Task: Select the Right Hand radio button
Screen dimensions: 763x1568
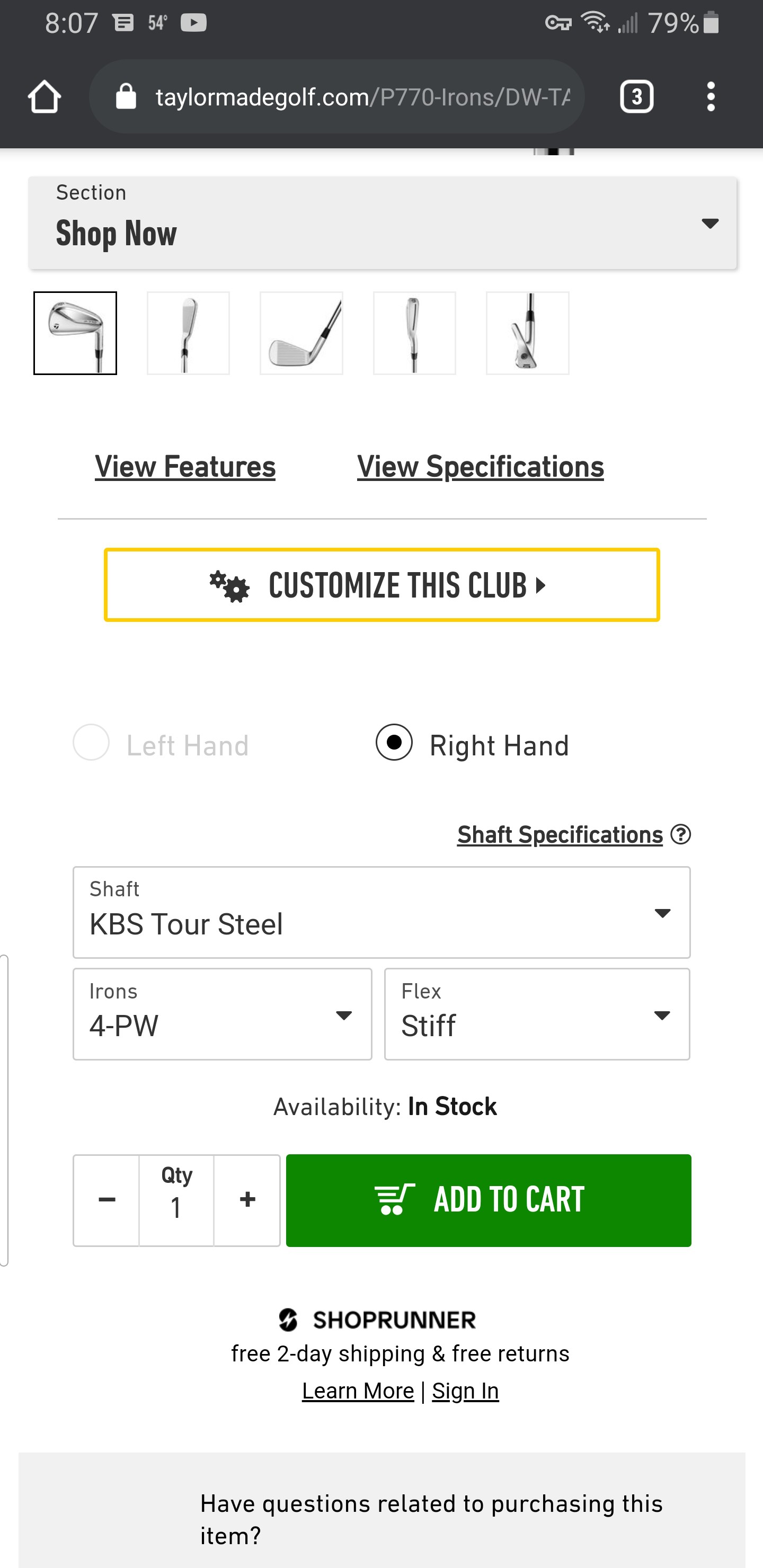Action: (394, 742)
